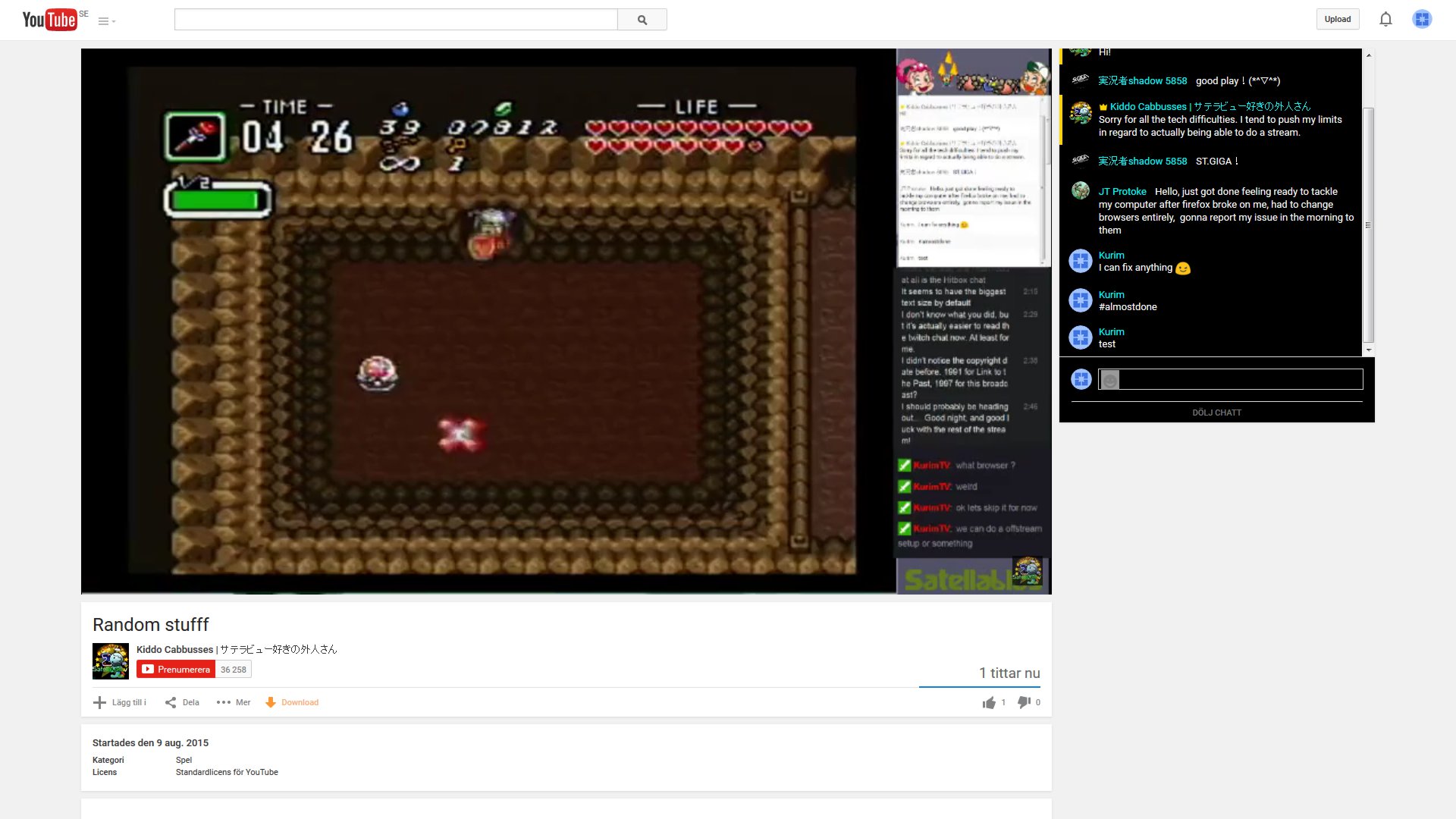The image size is (1456, 819).
Task: Open Kurim's avatar on the "I can fix anything" message
Action: point(1080,261)
